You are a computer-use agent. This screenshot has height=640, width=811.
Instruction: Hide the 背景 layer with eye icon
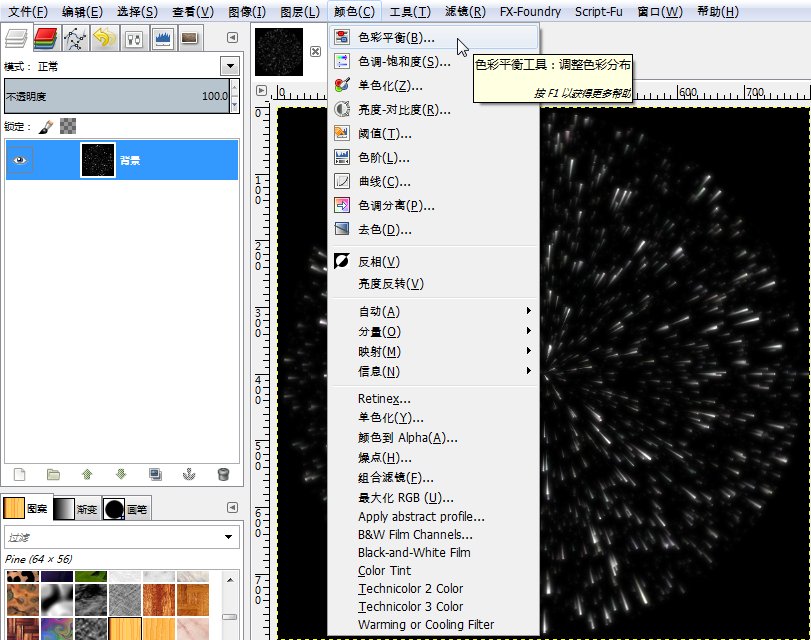point(20,160)
